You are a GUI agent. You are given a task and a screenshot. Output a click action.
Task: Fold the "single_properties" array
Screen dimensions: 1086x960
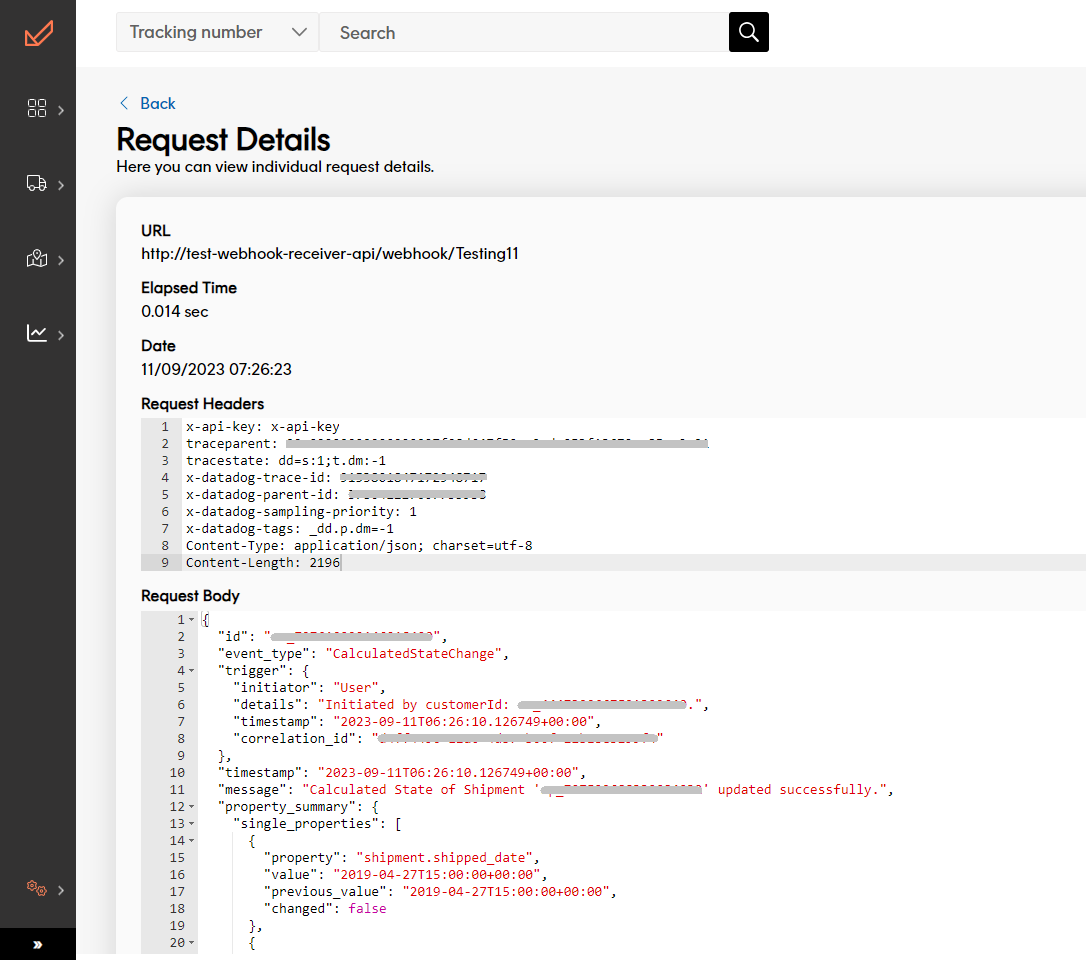192,823
